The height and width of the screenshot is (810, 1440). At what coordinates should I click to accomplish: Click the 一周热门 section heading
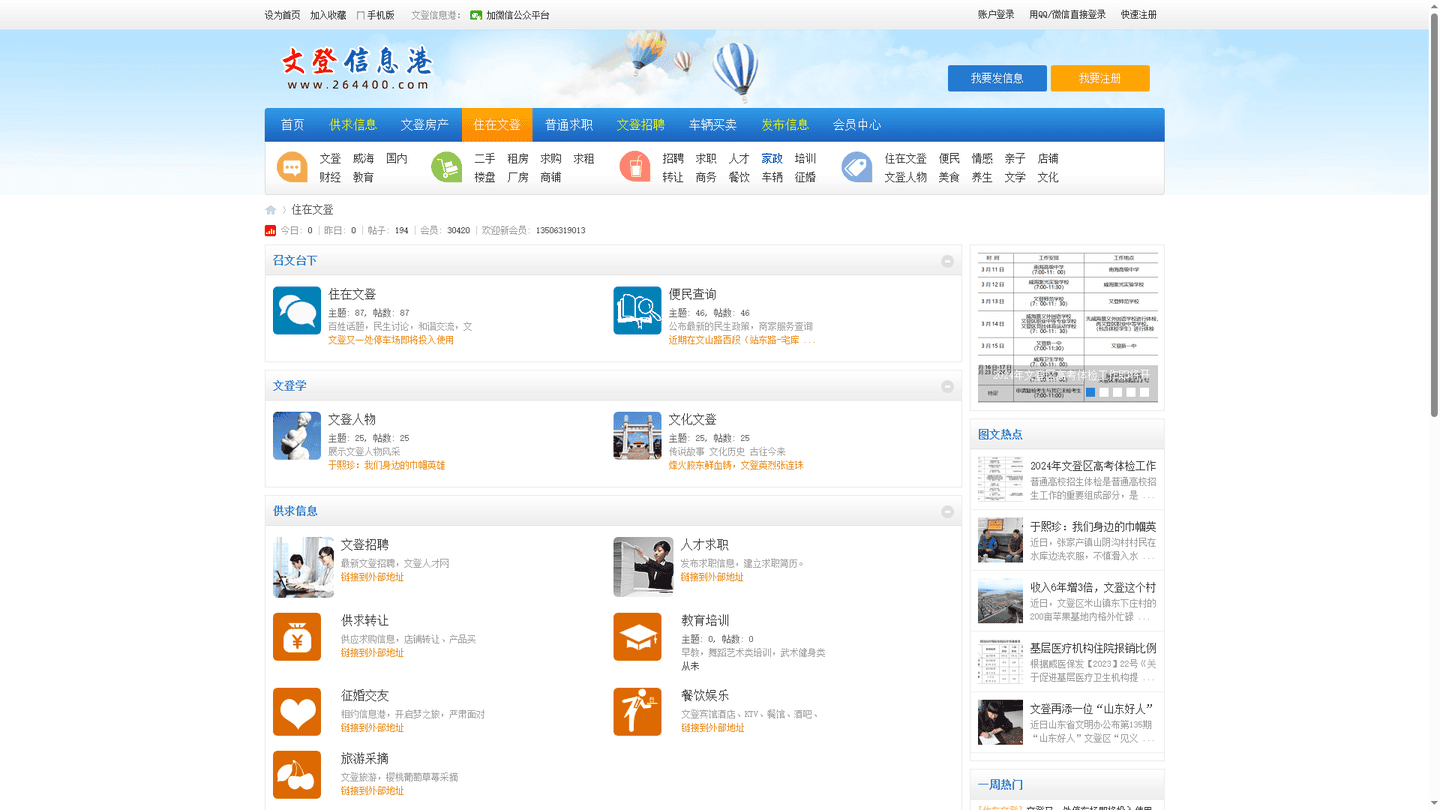pos(1000,785)
